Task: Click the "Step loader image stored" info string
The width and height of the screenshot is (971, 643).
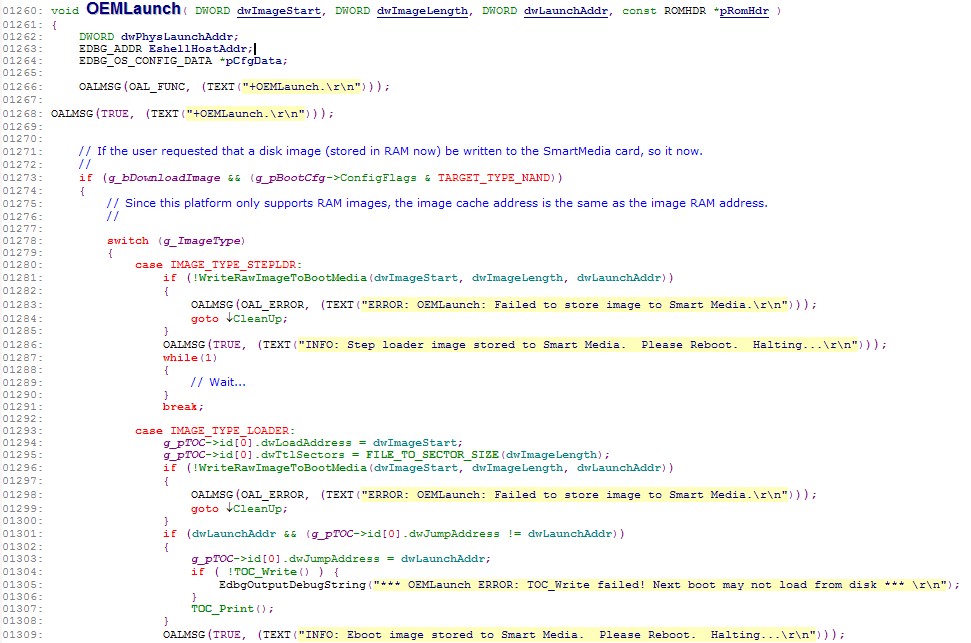Action: (x=578, y=345)
